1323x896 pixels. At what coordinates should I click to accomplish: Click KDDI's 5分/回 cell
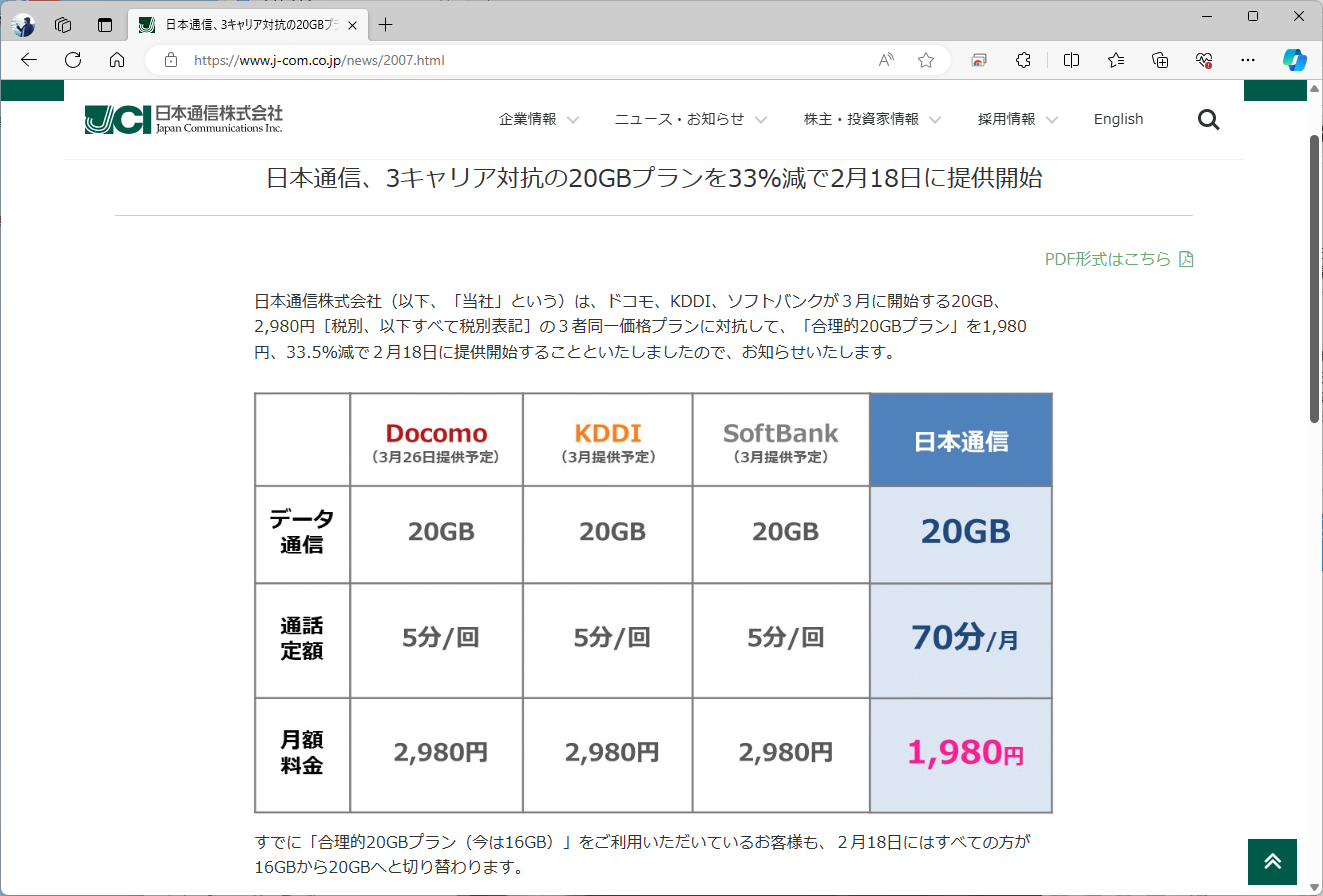click(607, 640)
